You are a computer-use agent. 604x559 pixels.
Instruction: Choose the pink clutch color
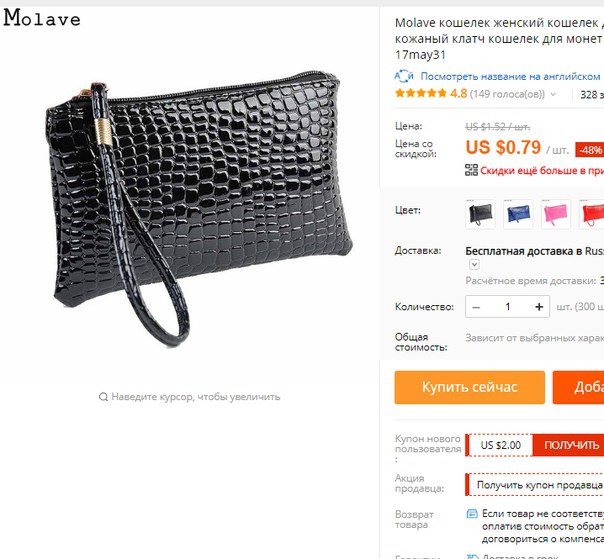[555, 214]
